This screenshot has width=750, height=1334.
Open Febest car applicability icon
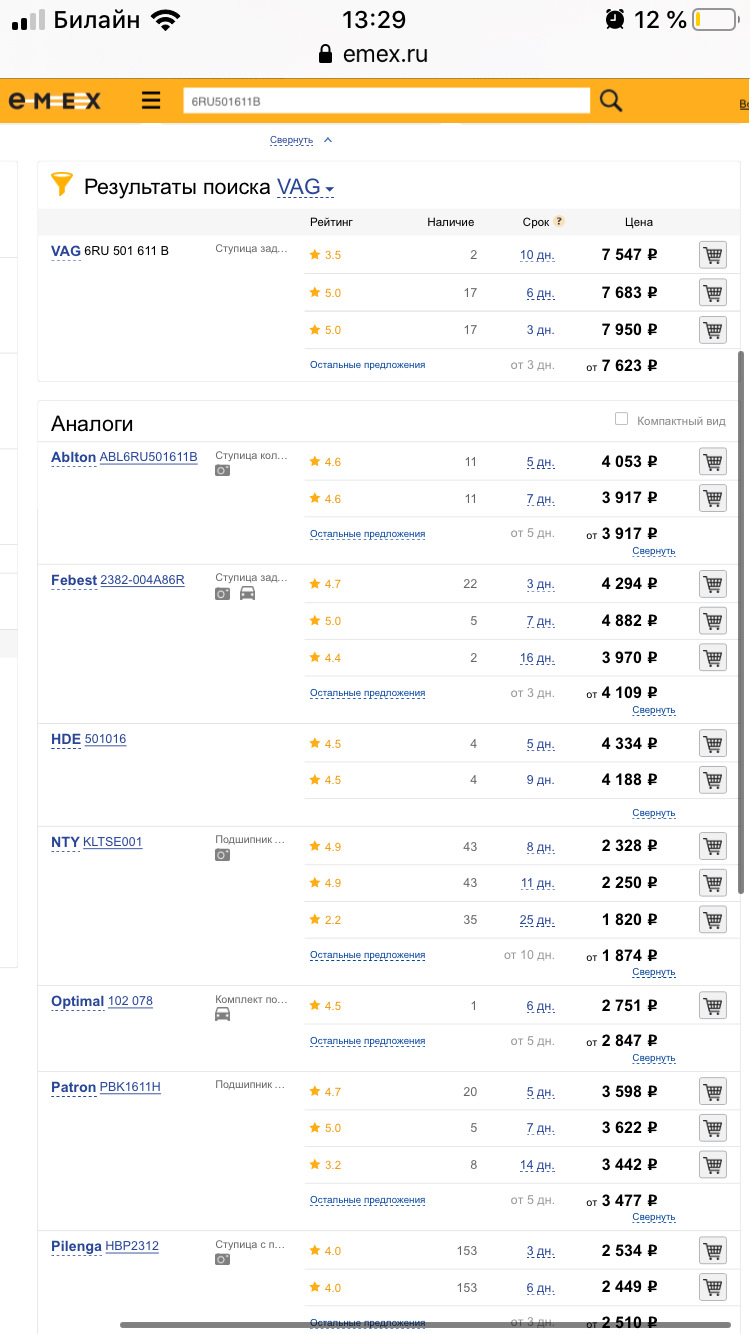pyautogui.click(x=247, y=593)
